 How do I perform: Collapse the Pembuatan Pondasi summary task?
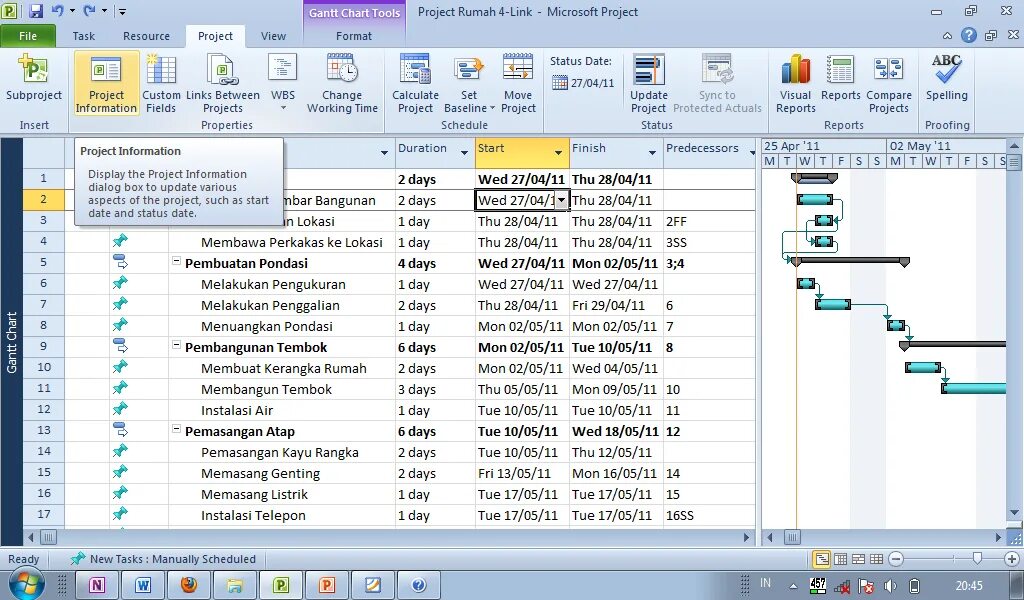(176, 261)
